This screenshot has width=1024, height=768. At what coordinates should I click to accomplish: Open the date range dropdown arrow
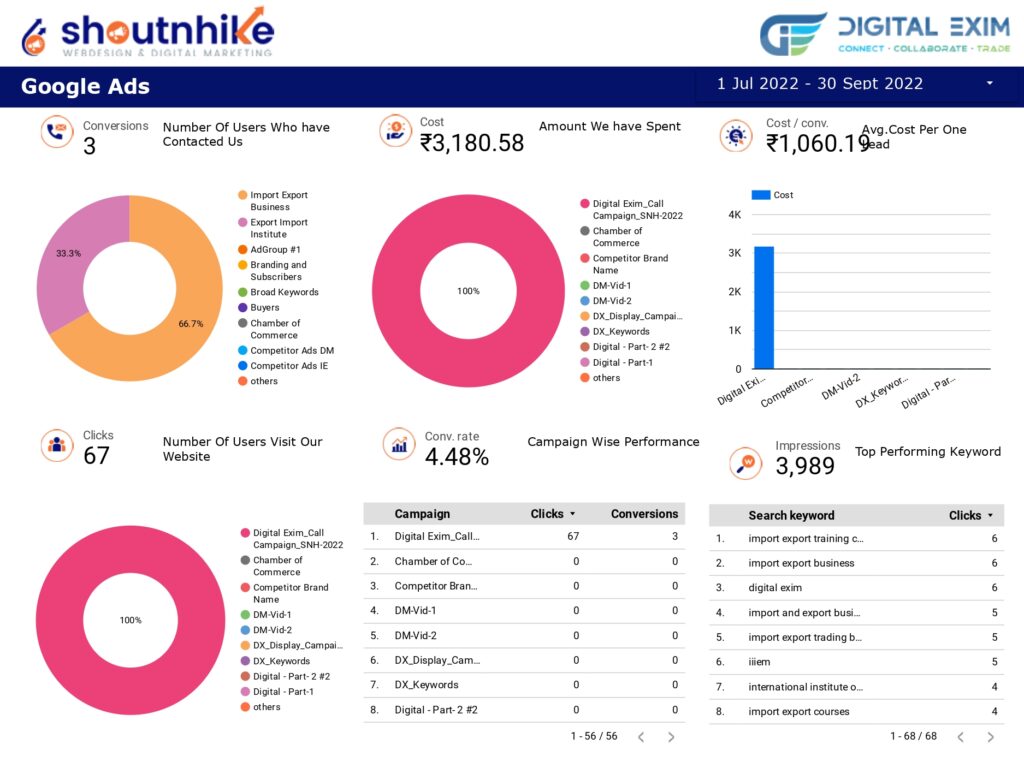989,83
